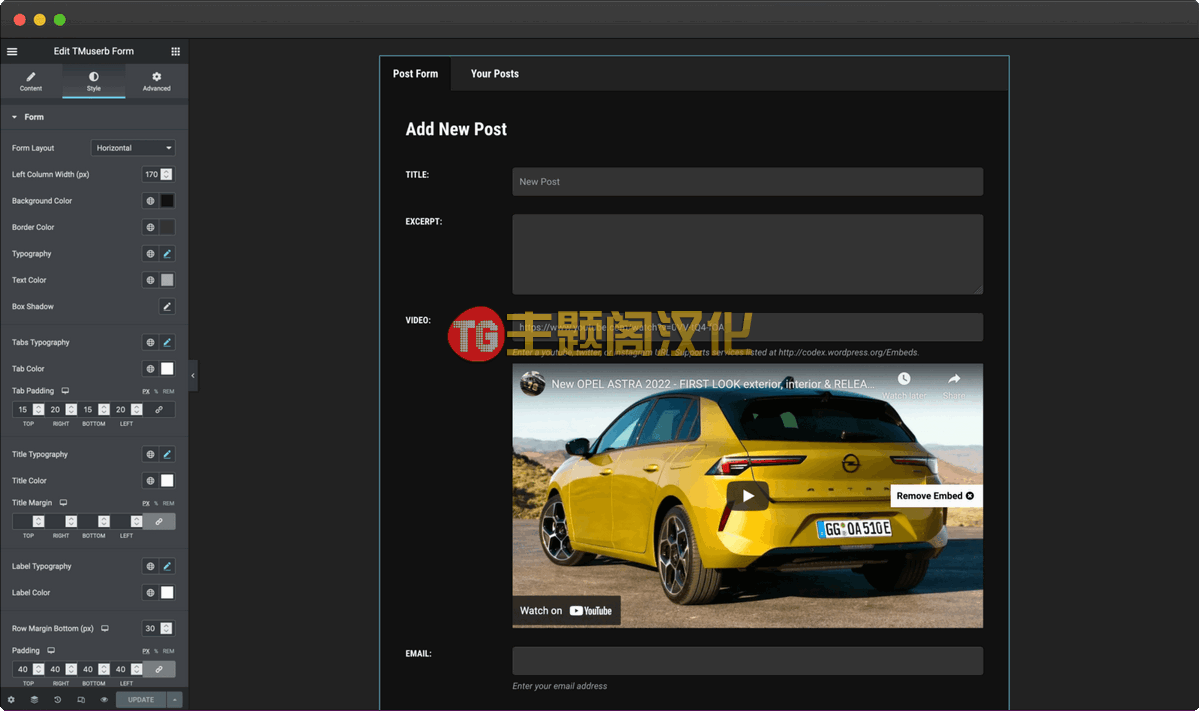Click the UPDATE button
Viewport: 1200px width, 711px height.
click(141, 700)
